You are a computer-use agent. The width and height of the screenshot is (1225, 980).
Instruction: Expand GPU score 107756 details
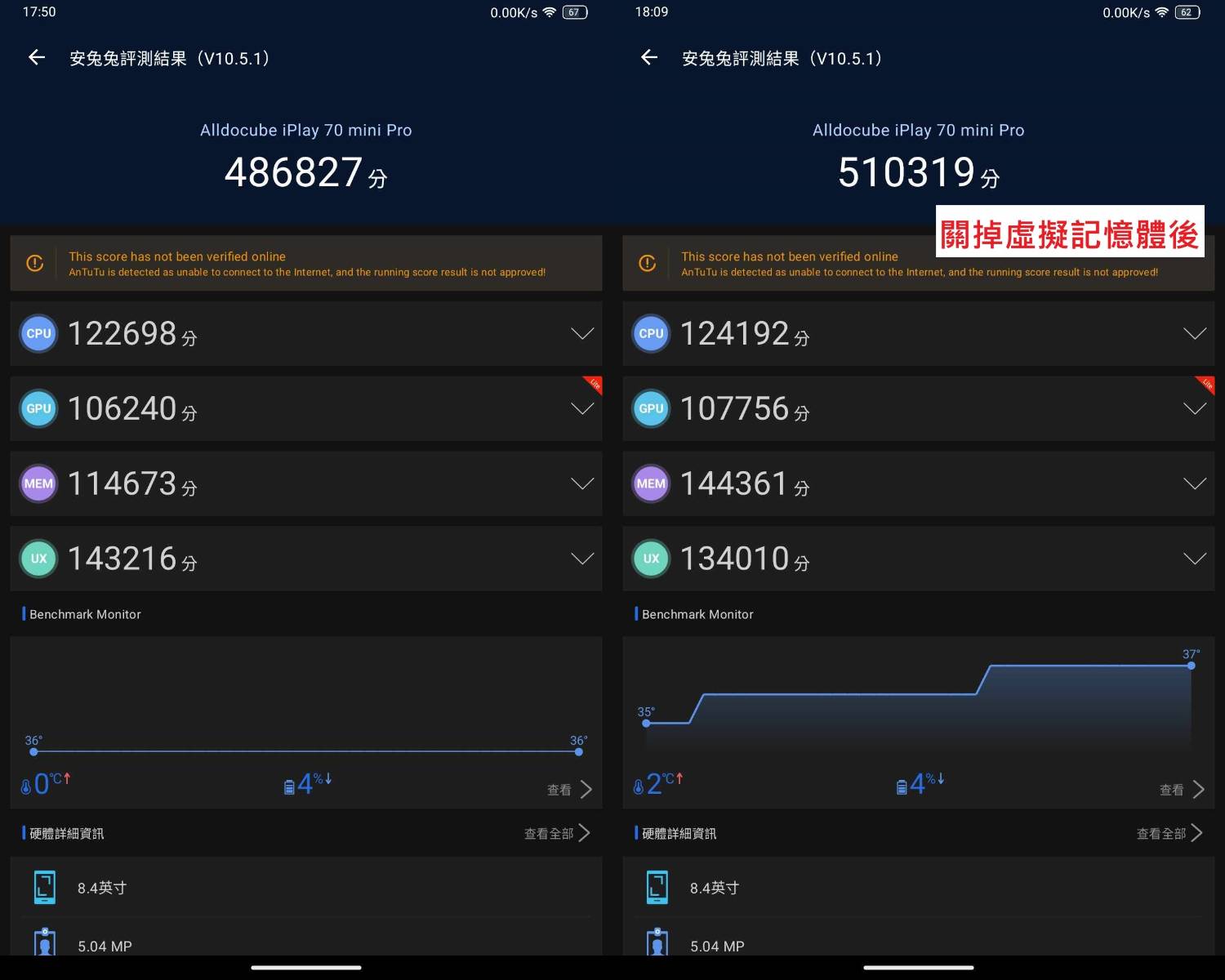(1195, 408)
